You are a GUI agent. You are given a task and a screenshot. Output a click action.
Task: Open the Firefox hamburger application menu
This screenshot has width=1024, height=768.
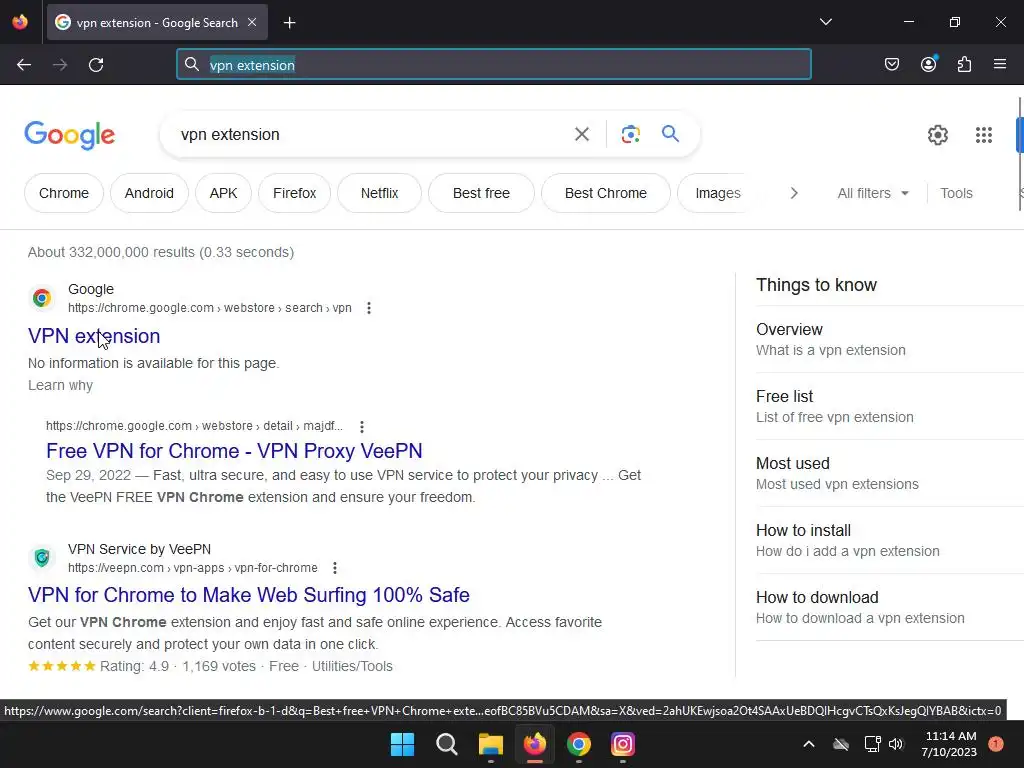pos(1000,64)
